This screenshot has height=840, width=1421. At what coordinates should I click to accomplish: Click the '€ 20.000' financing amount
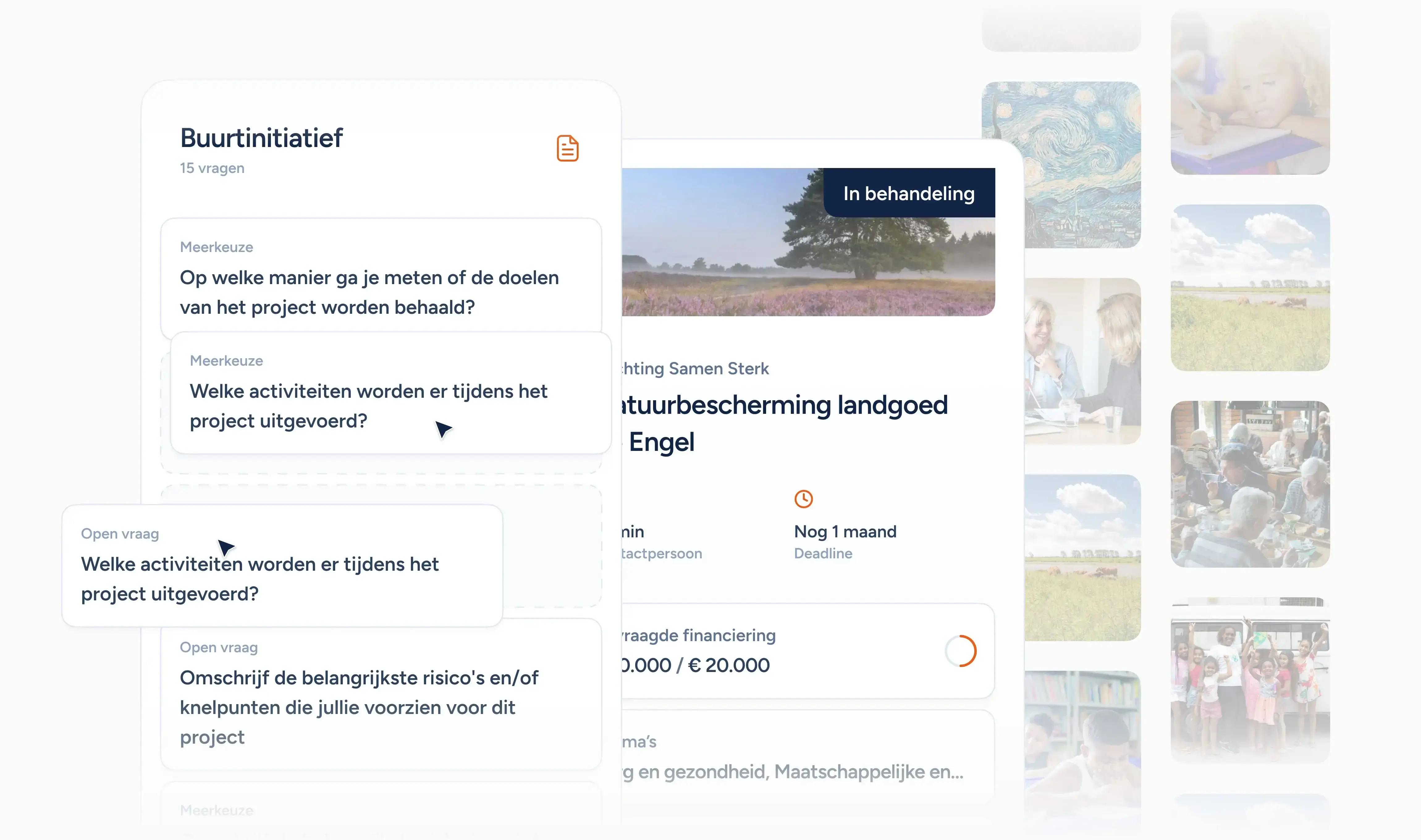729,665
